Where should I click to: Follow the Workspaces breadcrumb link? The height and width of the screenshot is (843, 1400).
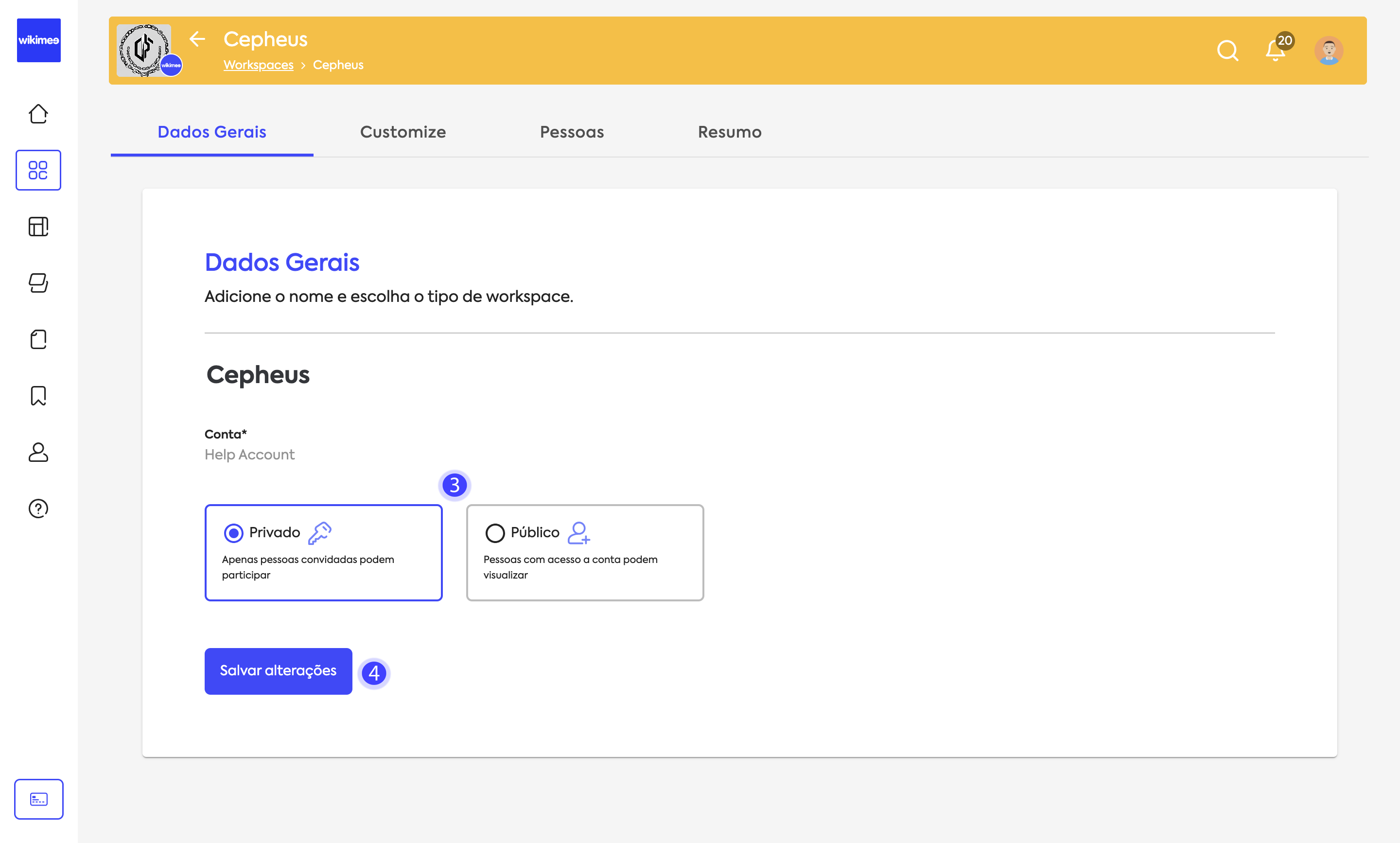pos(259,65)
